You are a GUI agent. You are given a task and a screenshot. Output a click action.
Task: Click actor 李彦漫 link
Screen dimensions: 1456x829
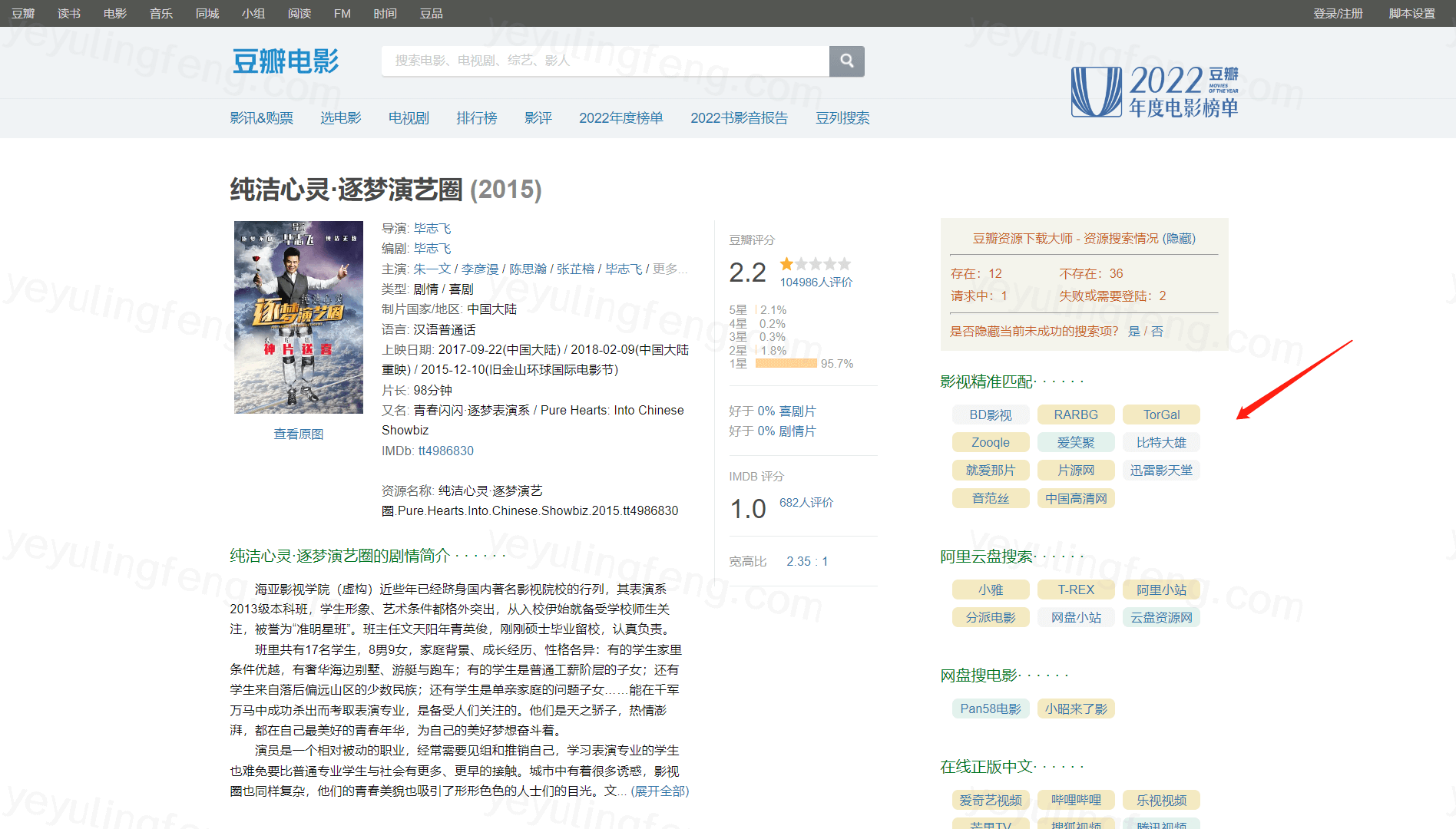(480, 269)
